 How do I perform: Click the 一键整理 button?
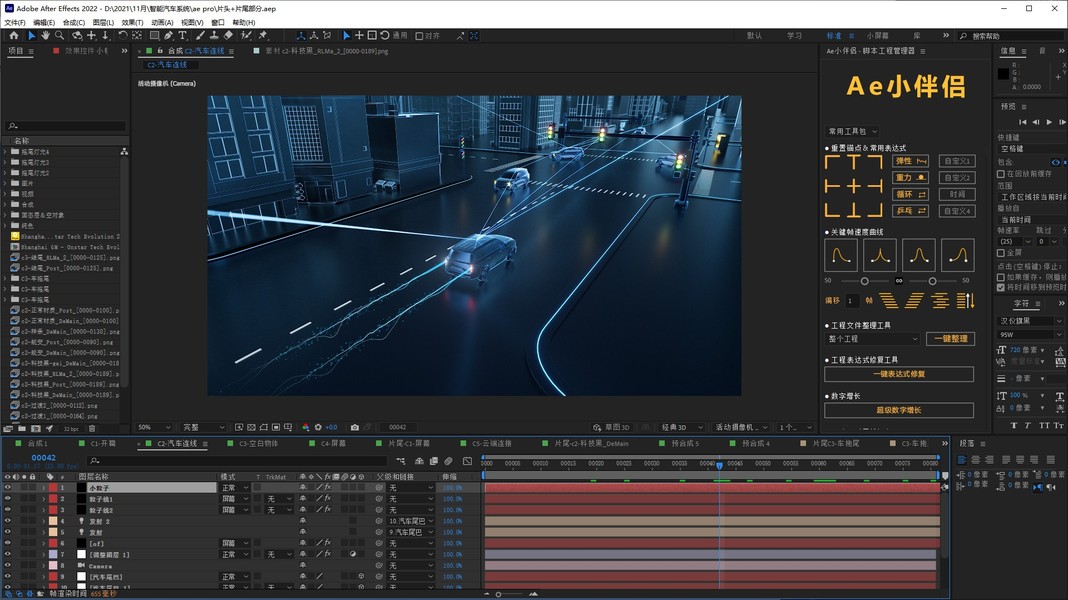949,339
